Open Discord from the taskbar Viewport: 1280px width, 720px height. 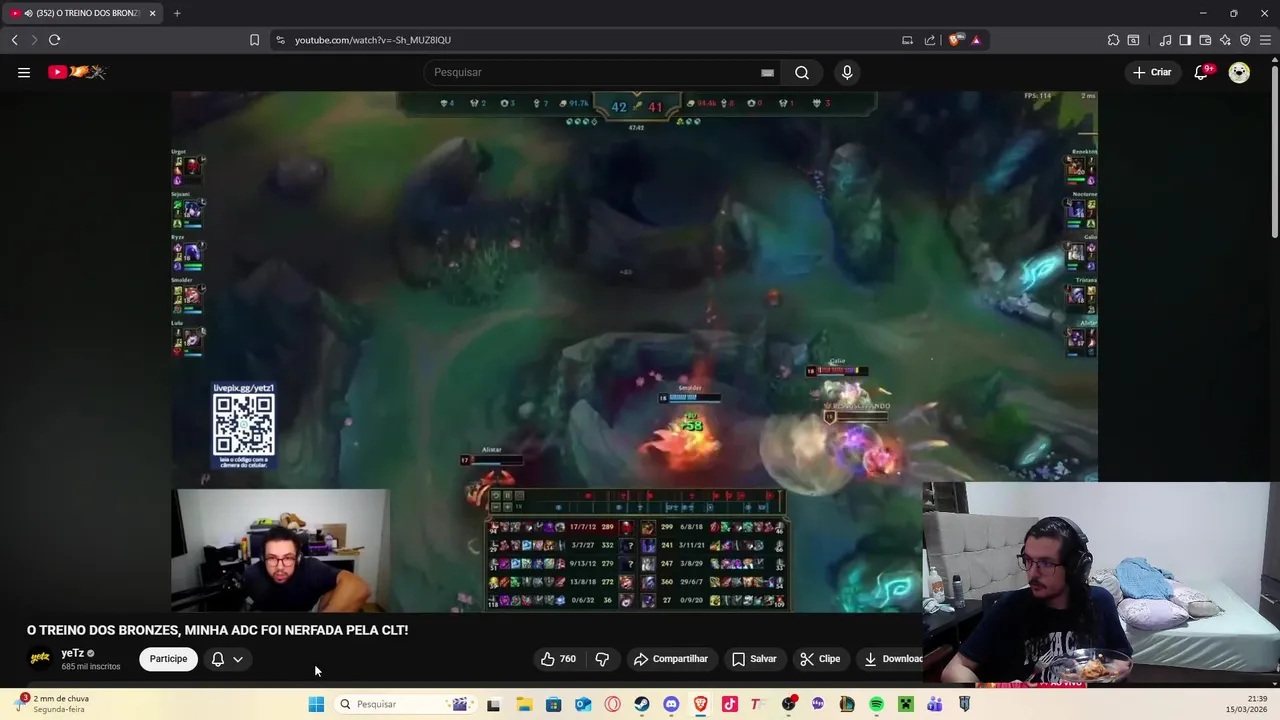pos(671,704)
